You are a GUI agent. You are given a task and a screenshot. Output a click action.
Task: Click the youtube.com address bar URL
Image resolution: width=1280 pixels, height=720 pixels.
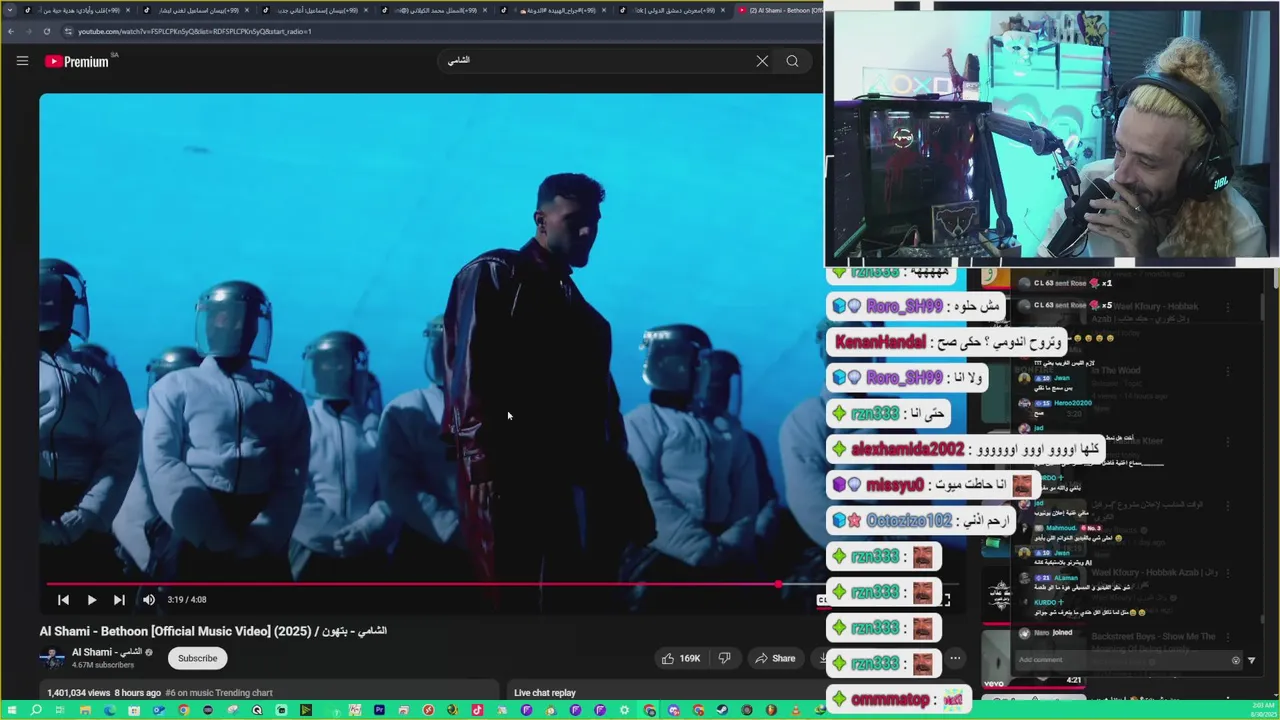coord(195,31)
